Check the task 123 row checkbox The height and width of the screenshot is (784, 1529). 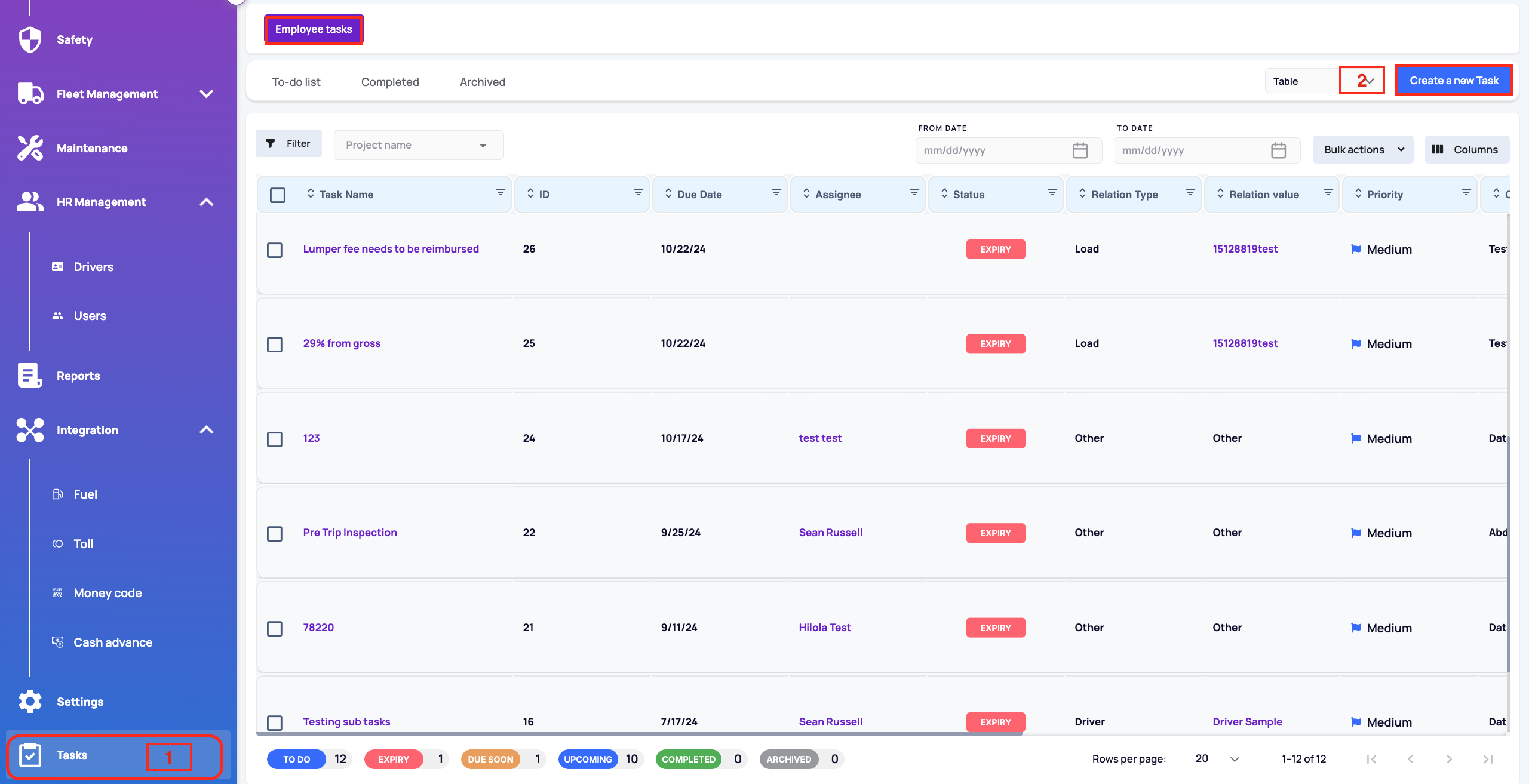pos(275,439)
